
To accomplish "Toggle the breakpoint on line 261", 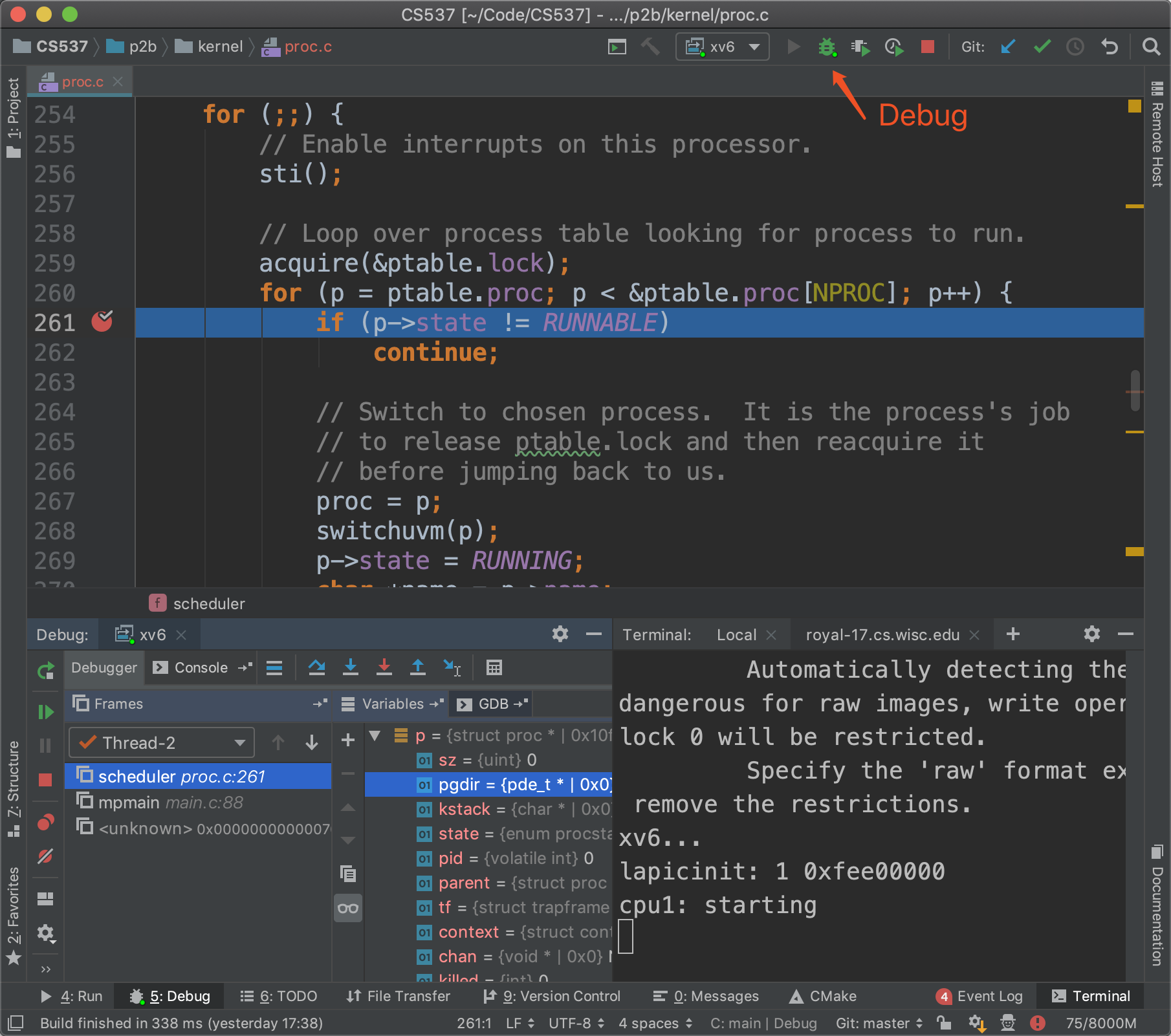I will pyautogui.click(x=102, y=321).
